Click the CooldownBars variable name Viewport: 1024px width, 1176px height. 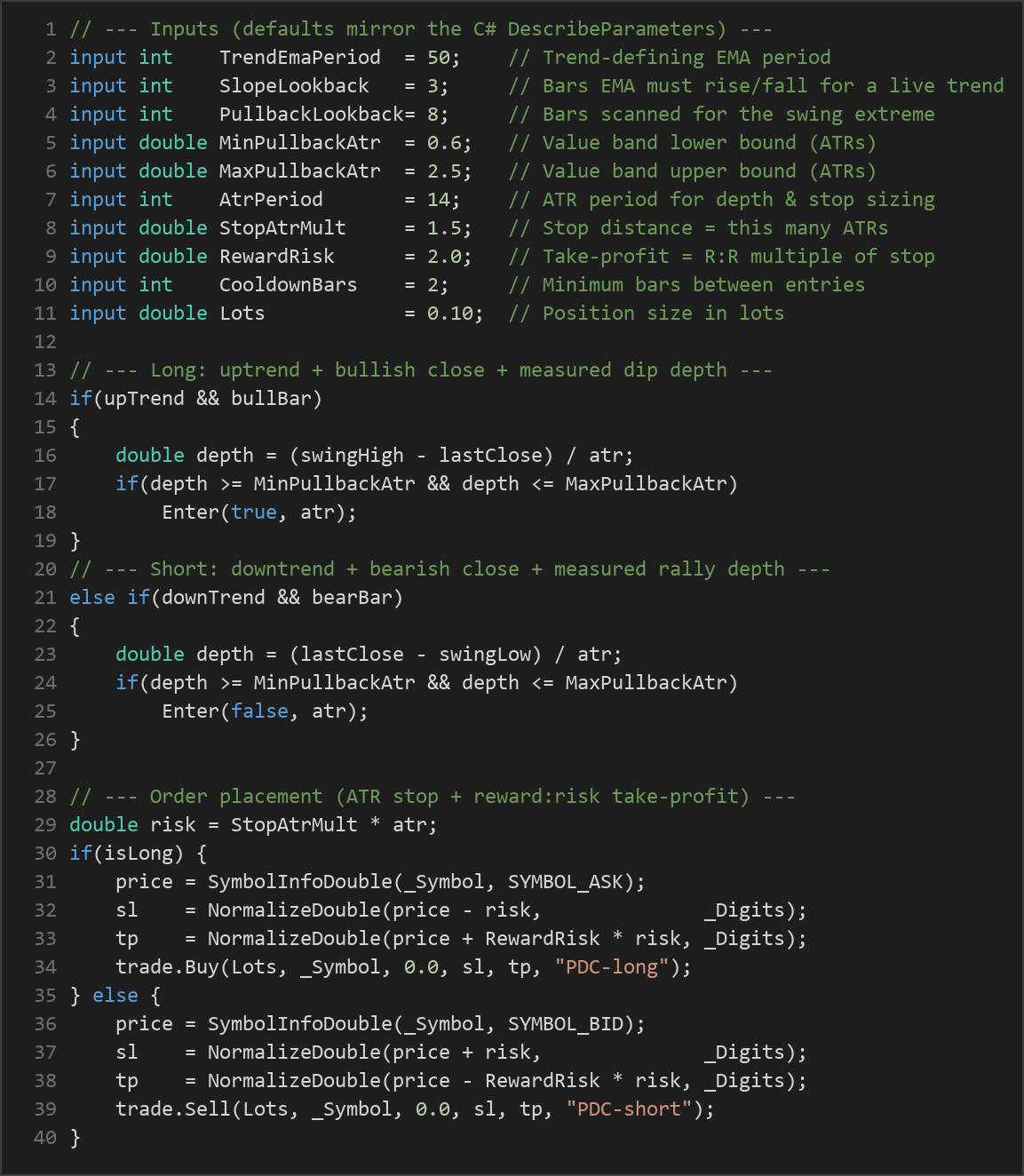289,285
